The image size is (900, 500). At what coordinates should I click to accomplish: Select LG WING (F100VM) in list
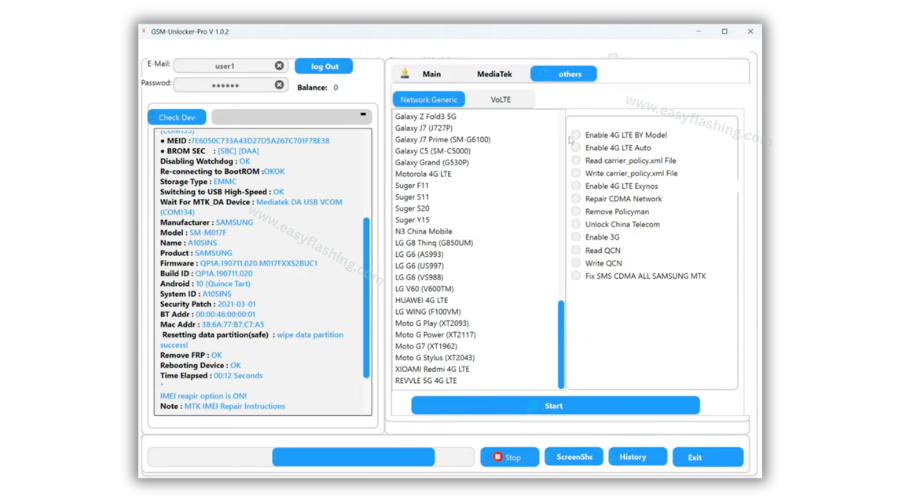(x=428, y=312)
